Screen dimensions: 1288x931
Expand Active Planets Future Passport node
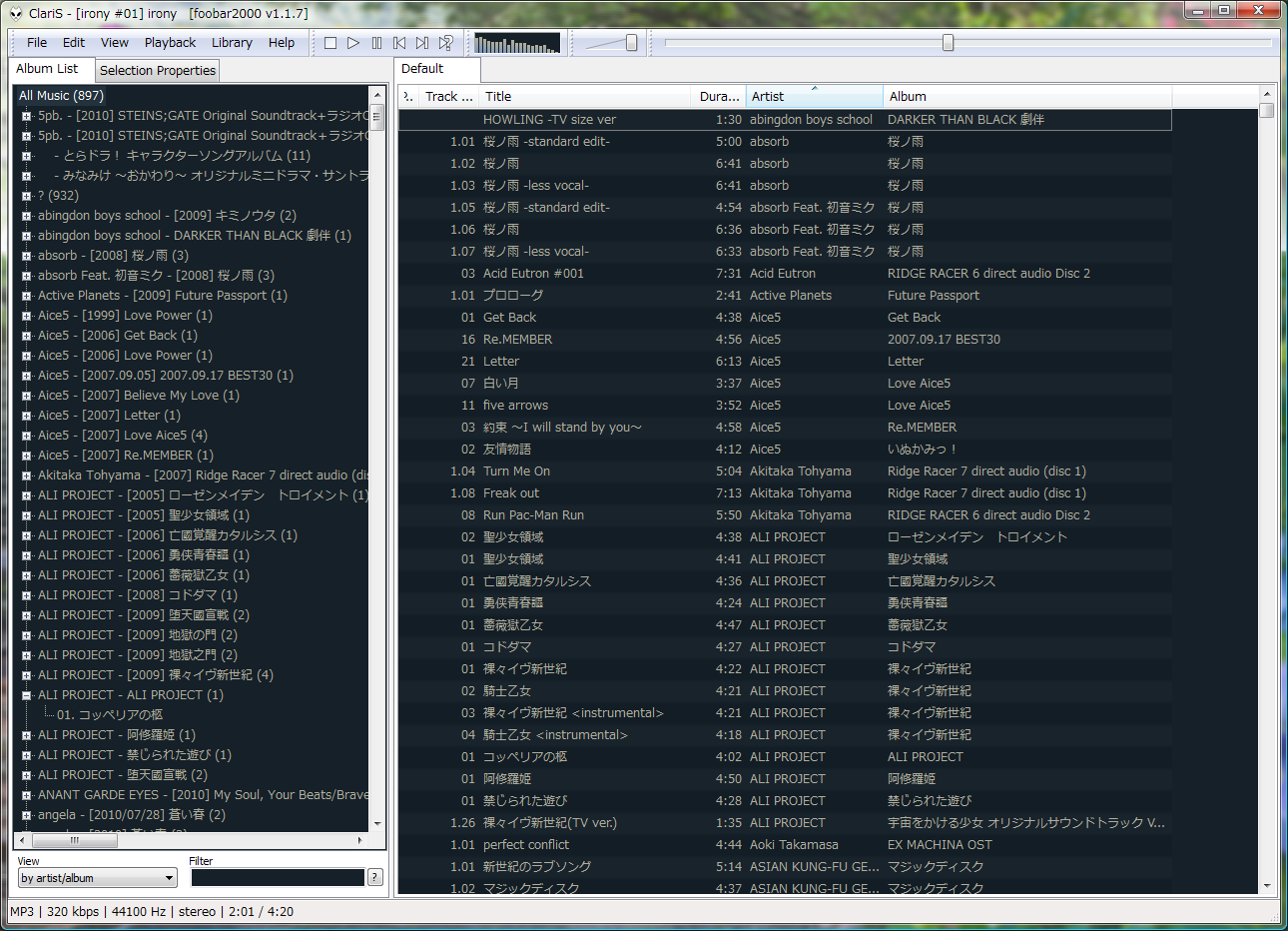[27, 296]
